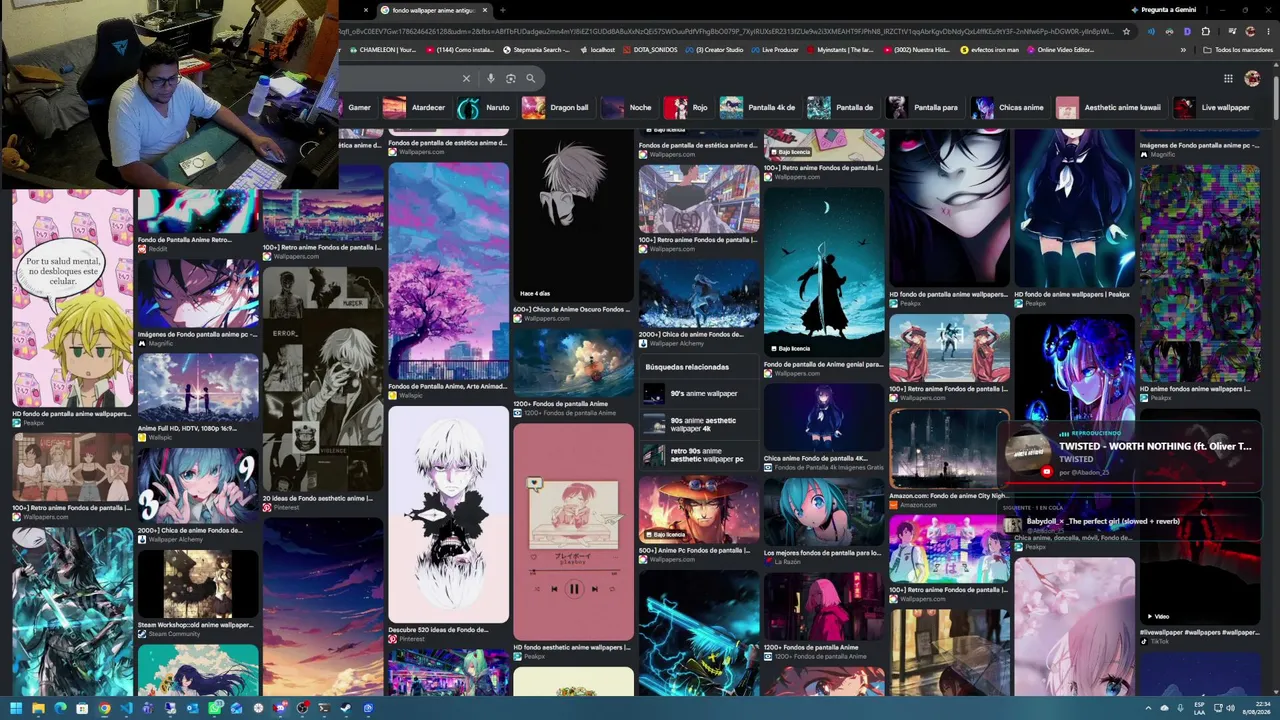Open Microsoft Store from the taskbar

(82, 708)
